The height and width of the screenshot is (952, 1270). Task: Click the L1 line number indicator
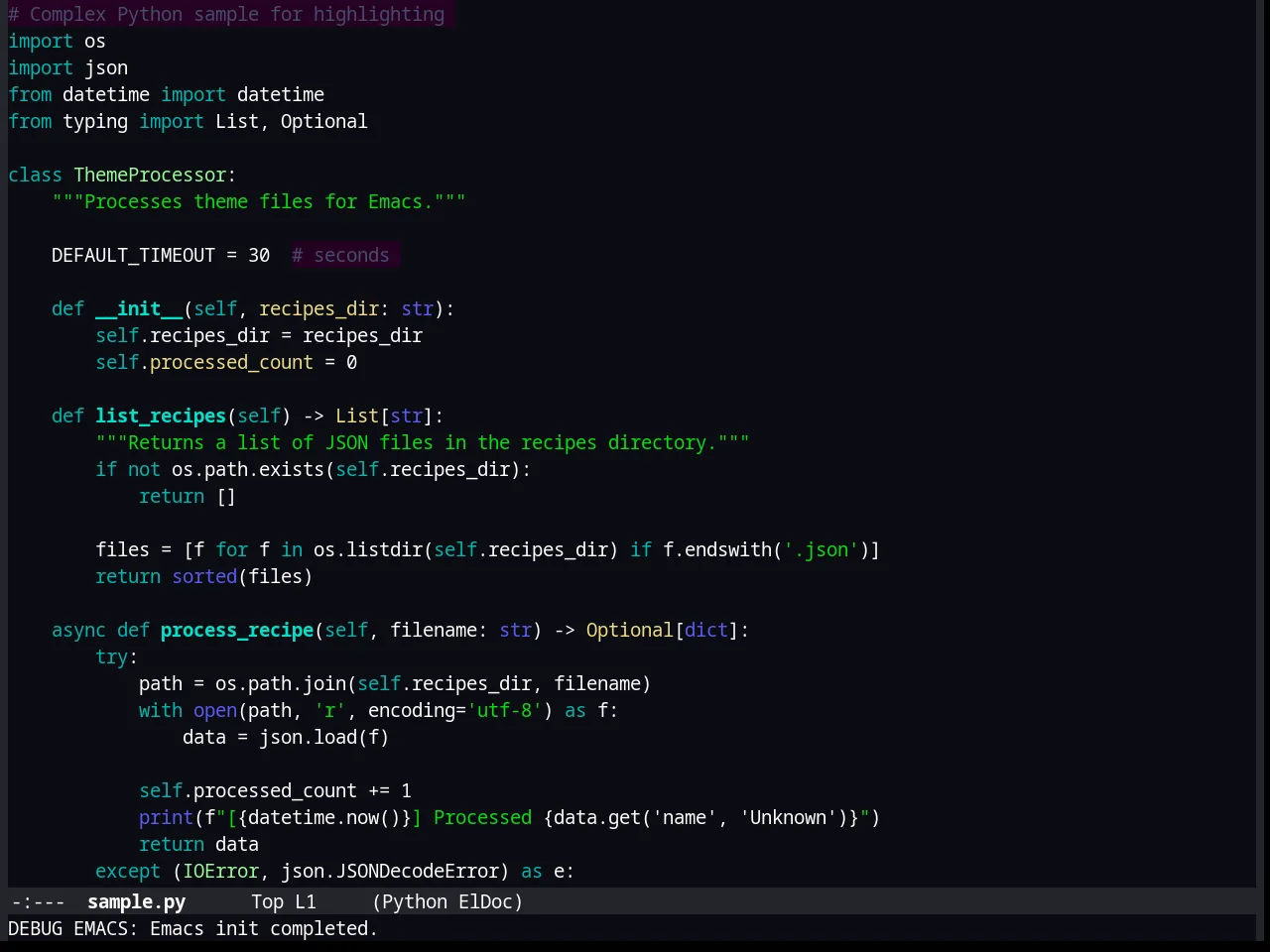(305, 901)
